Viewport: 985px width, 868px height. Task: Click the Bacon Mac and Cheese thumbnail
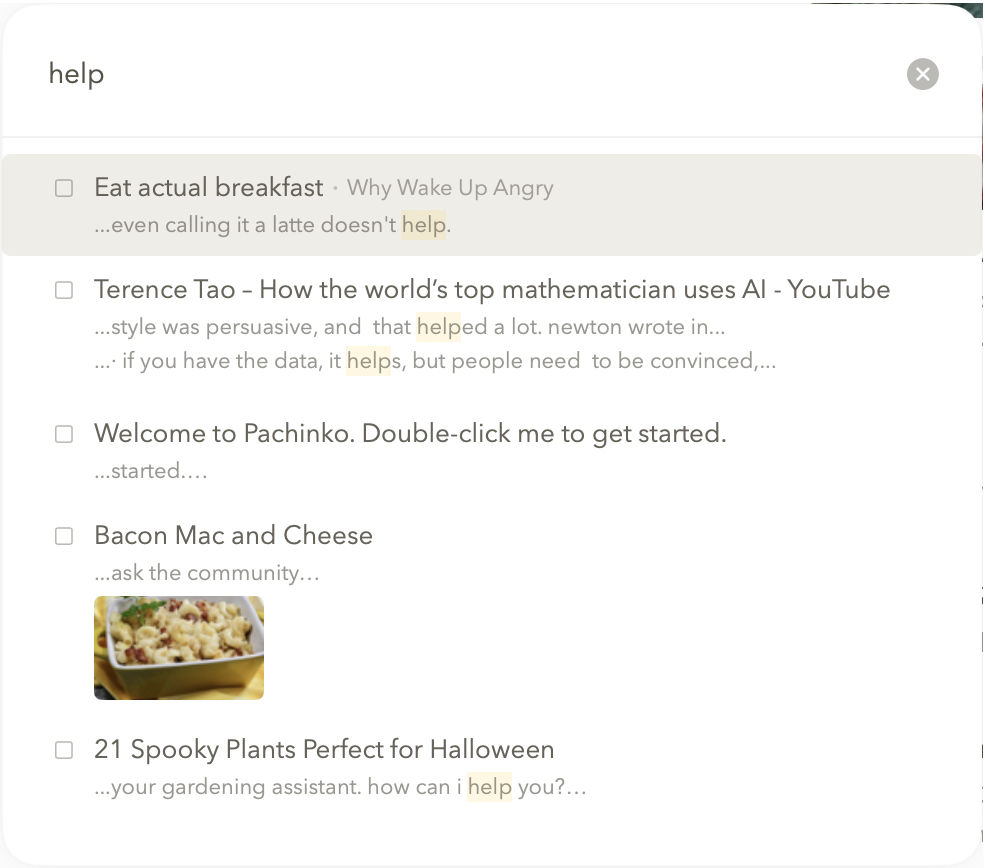pos(179,648)
